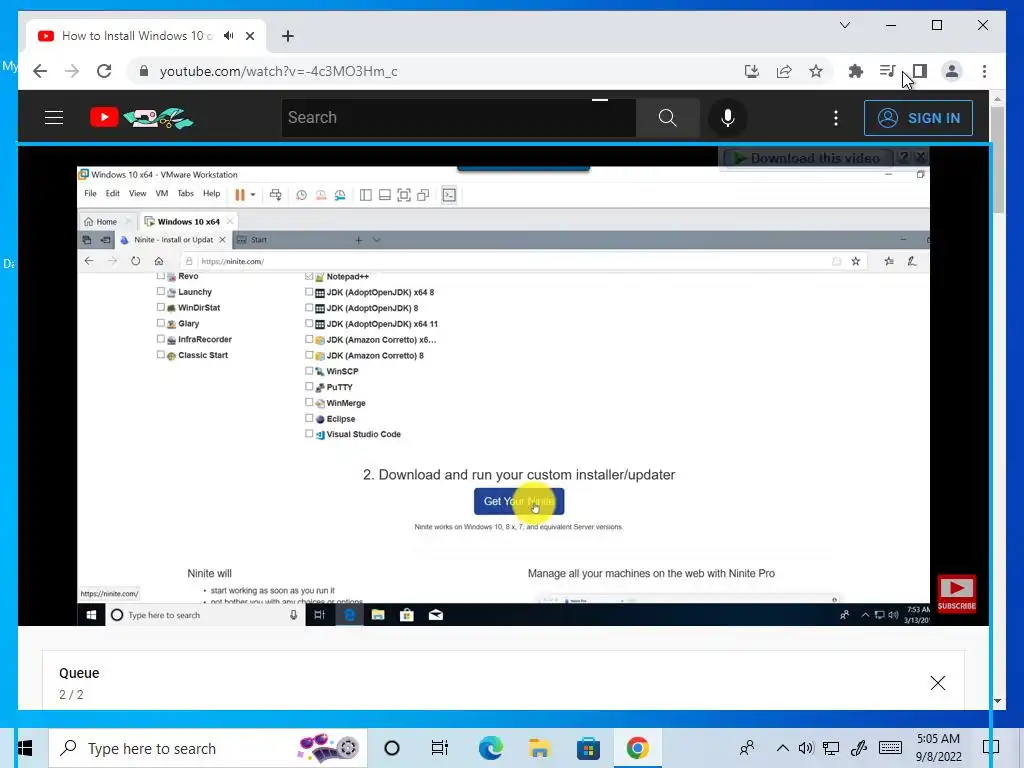Open the VMware File menu

[x=90, y=193]
